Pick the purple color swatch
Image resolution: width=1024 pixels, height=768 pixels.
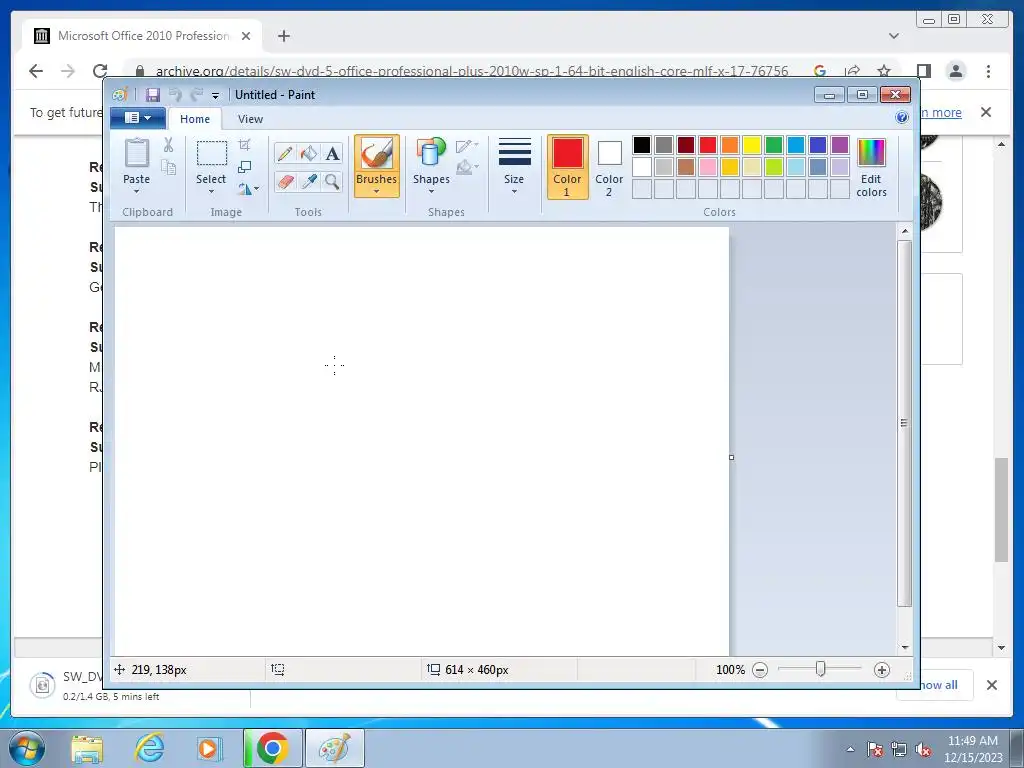click(840, 144)
